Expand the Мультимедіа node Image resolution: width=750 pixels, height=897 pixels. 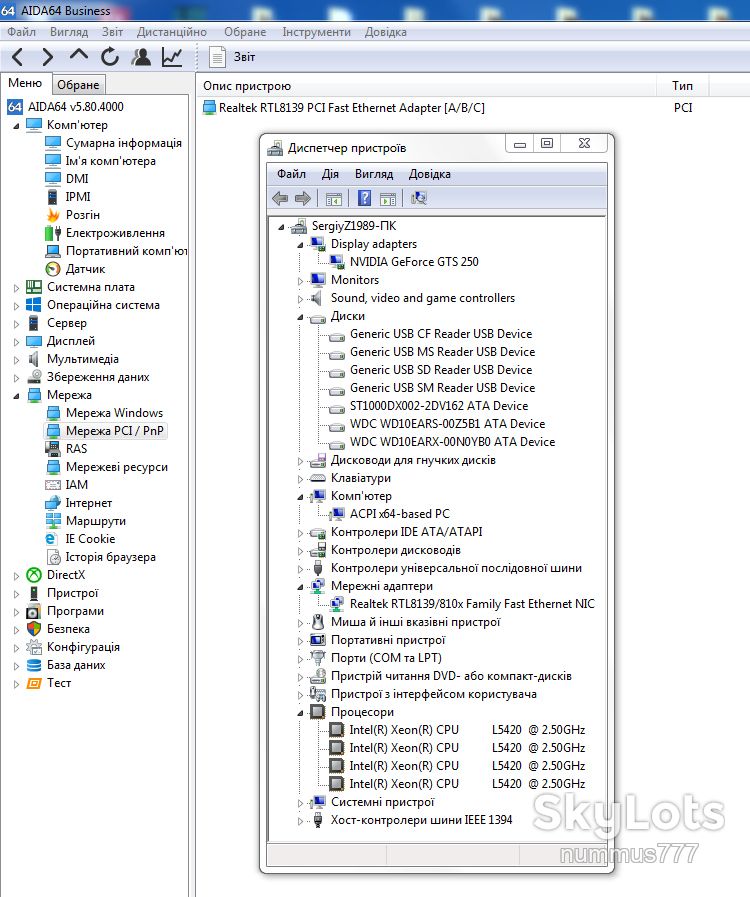click(16, 360)
